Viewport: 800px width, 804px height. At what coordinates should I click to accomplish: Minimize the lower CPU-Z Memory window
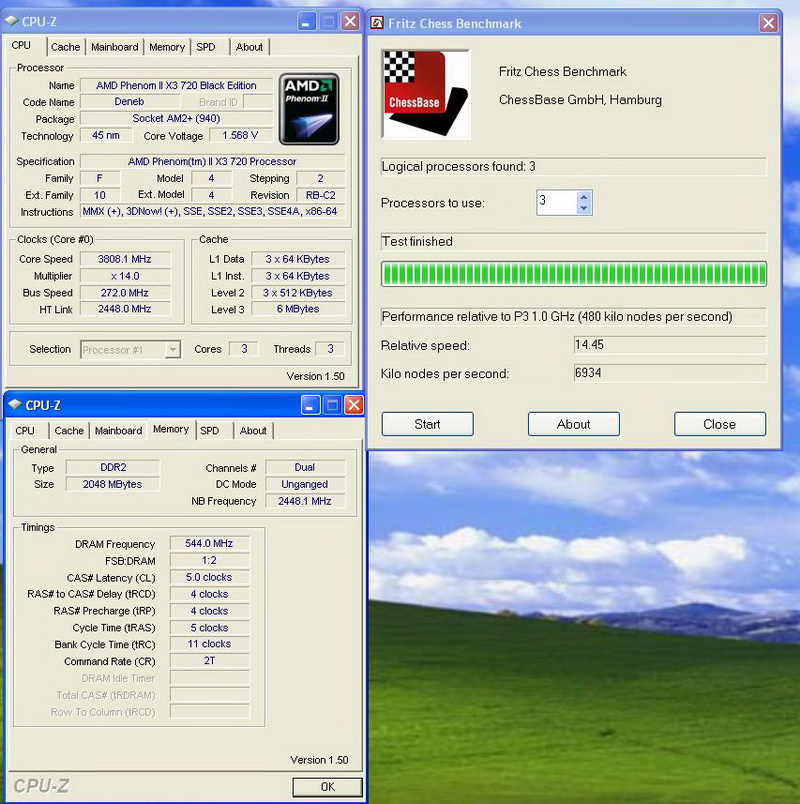coord(310,405)
